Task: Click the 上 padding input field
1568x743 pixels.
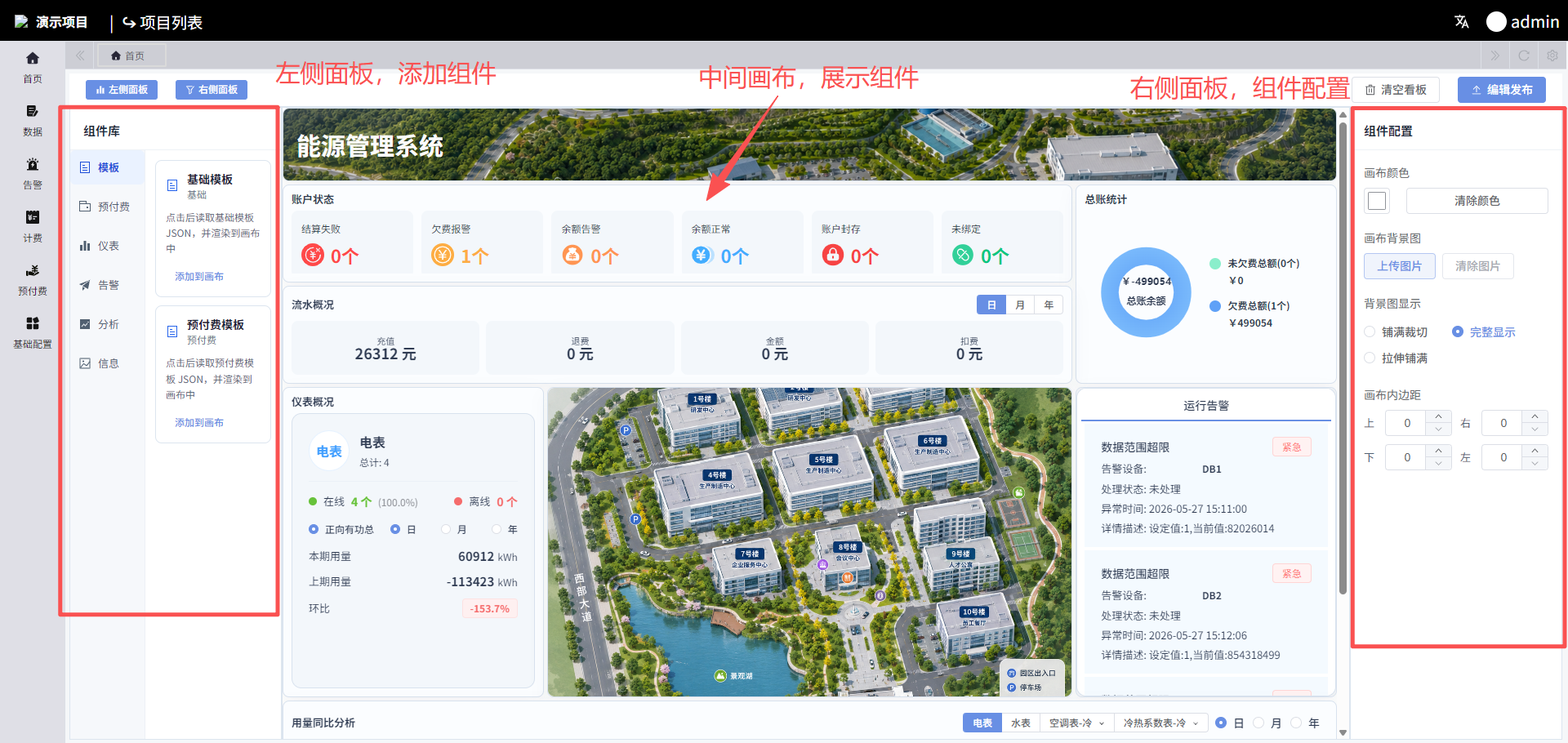Action: tap(1407, 423)
